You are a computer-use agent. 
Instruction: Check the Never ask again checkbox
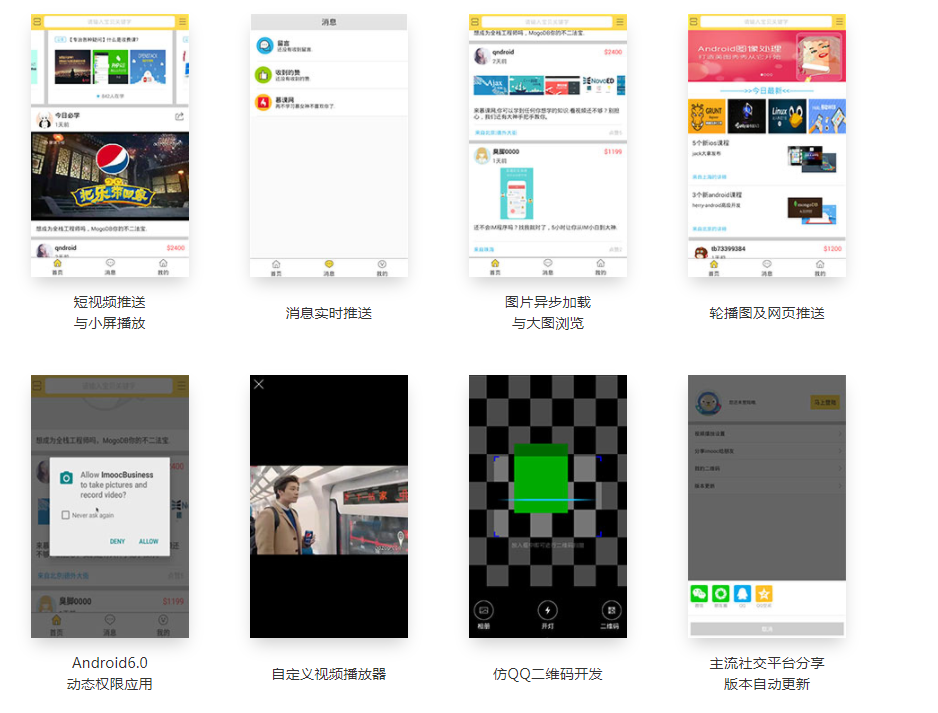[65, 515]
